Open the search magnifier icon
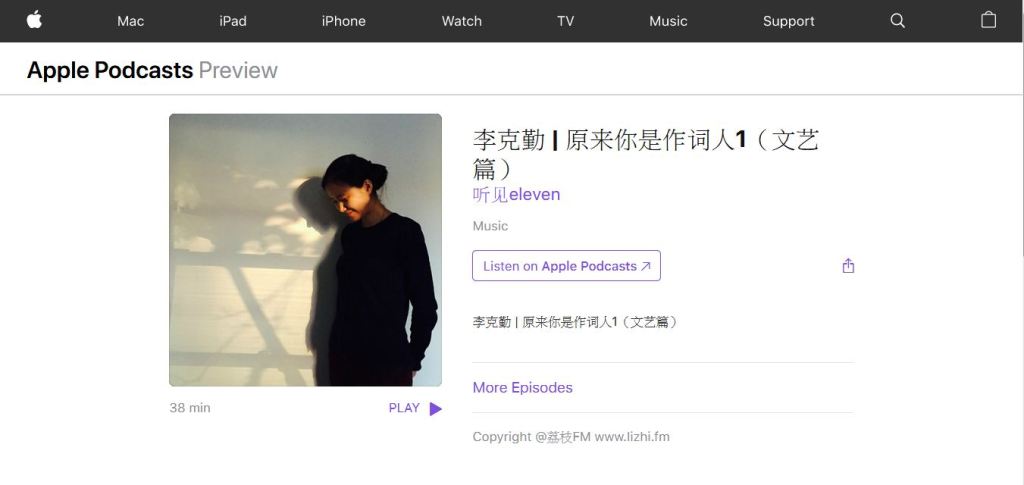1024x485 pixels. tap(898, 21)
